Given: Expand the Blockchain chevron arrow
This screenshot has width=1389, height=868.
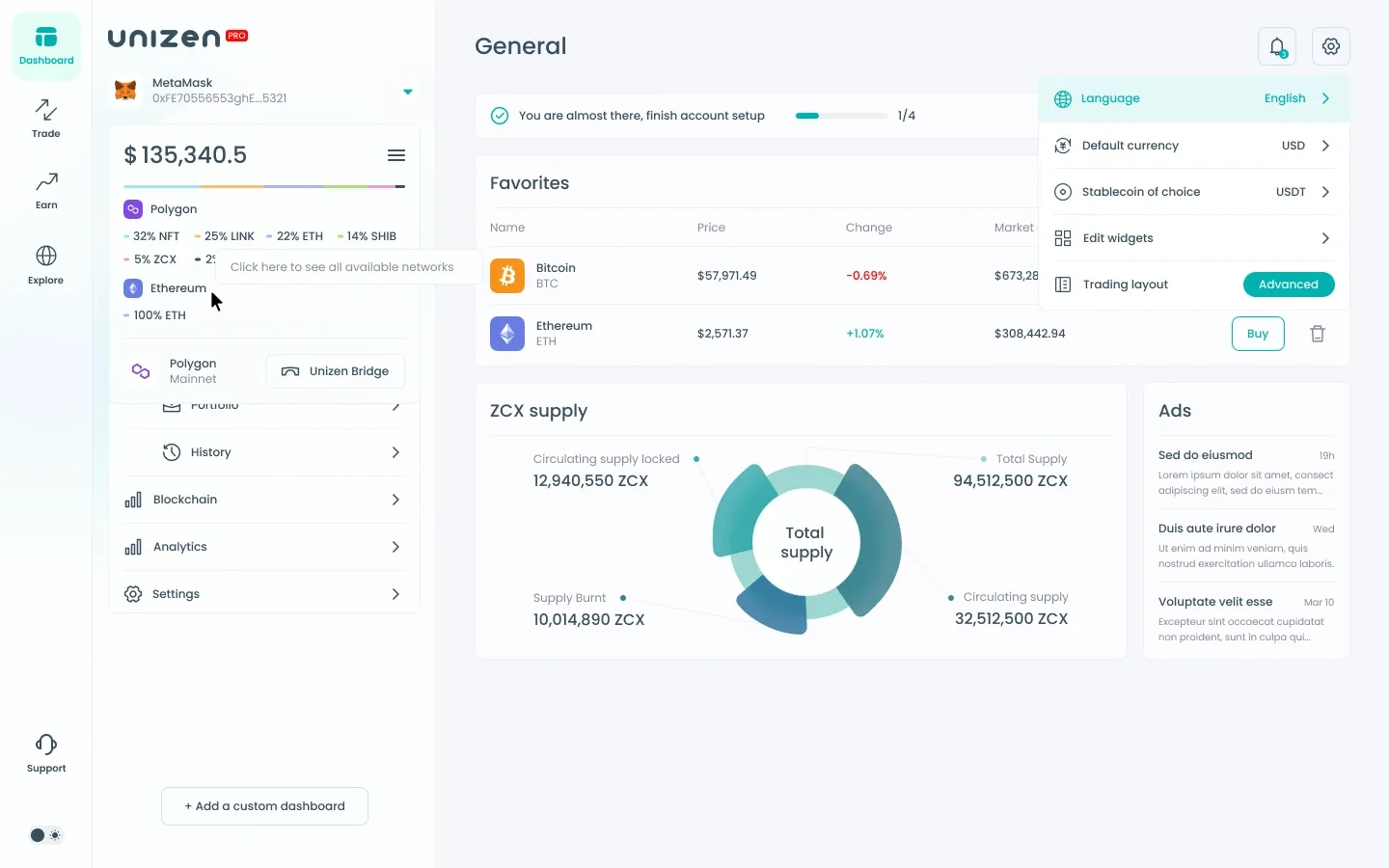Looking at the screenshot, I should pyautogui.click(x=395, y=500).
